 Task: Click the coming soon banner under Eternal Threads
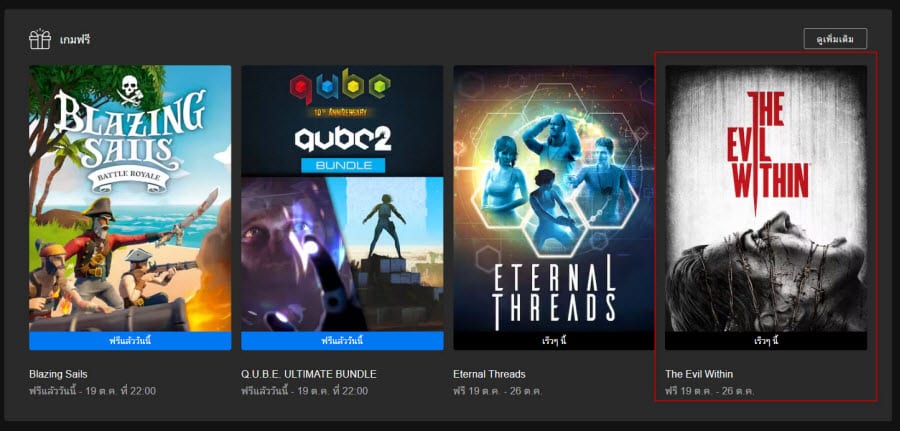(554, 341)
